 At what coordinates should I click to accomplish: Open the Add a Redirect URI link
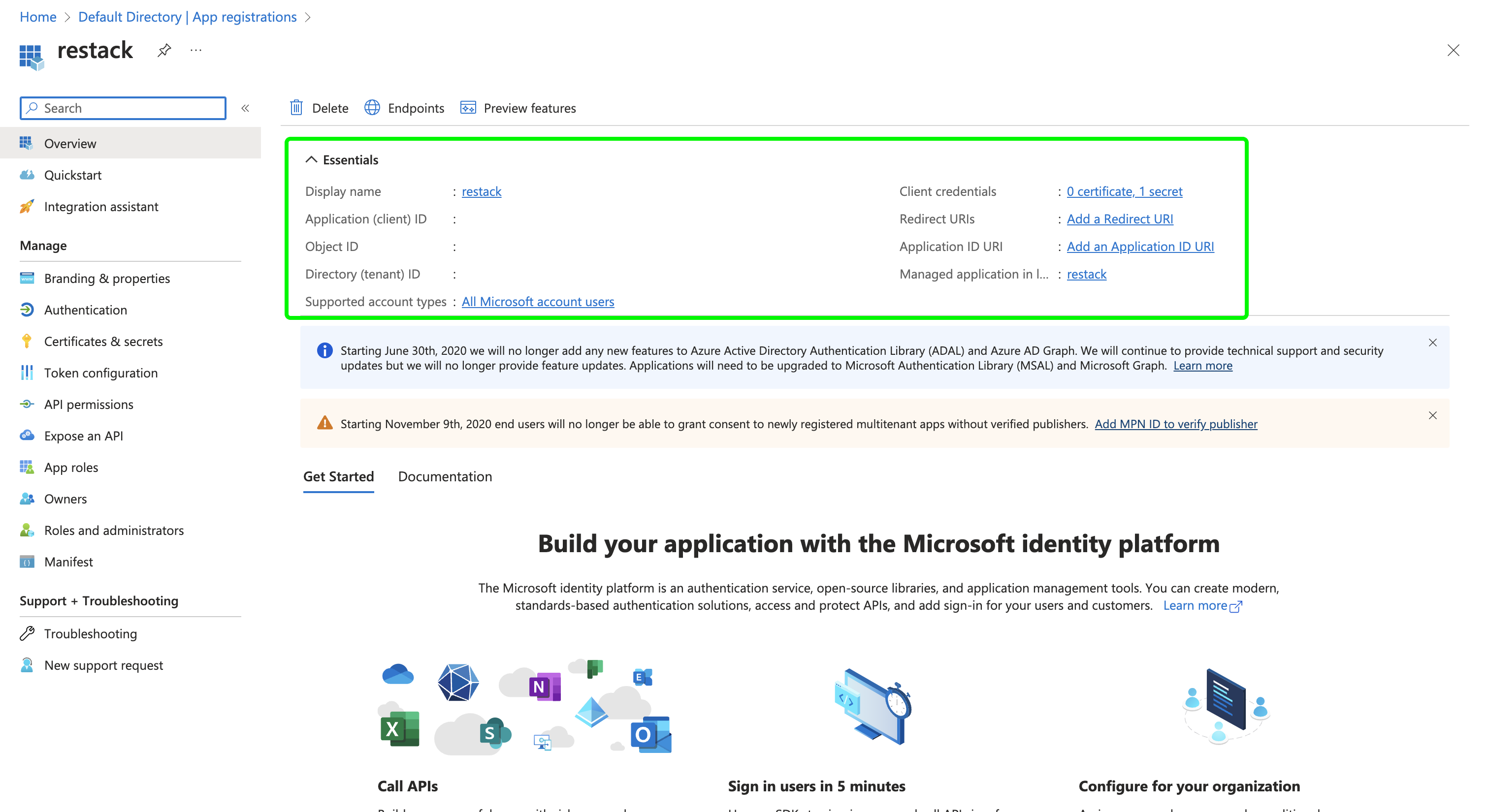pyautogui.click(x=1119, y=219)
